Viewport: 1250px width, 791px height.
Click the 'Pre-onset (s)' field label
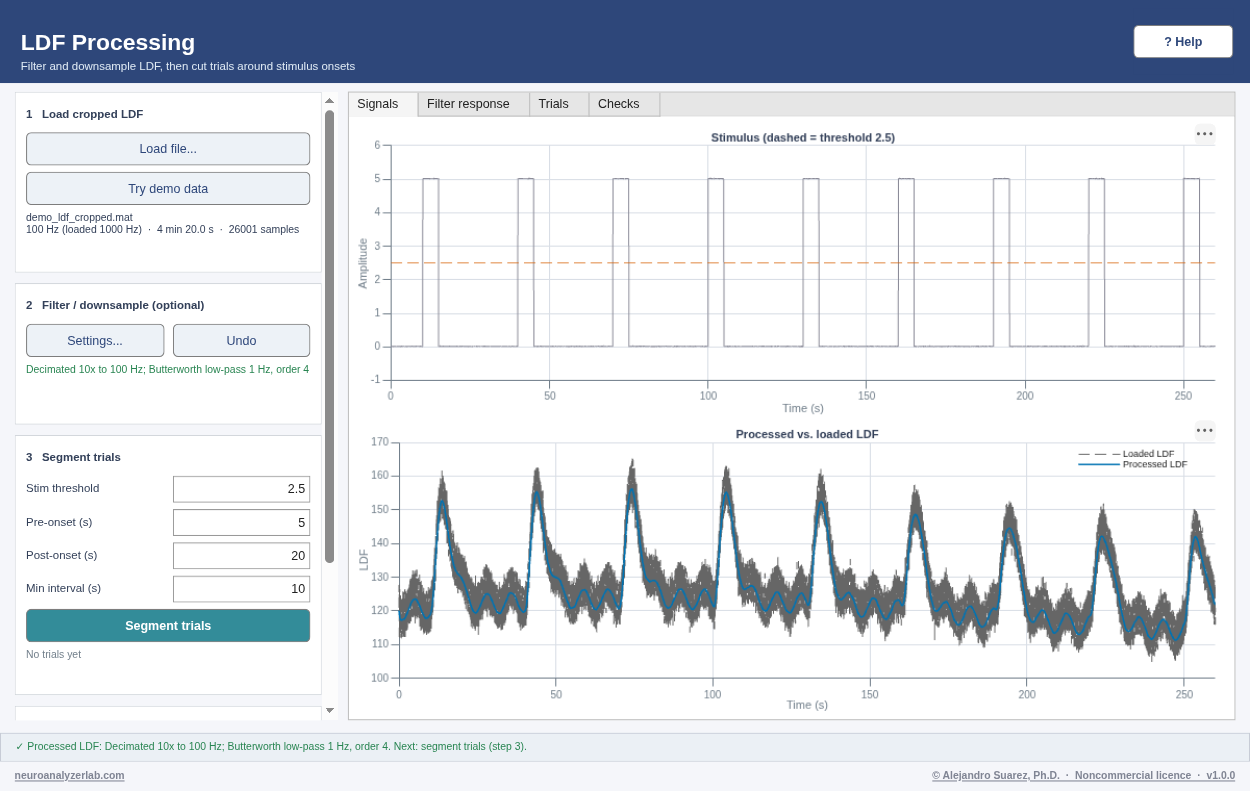click(59, 522)
